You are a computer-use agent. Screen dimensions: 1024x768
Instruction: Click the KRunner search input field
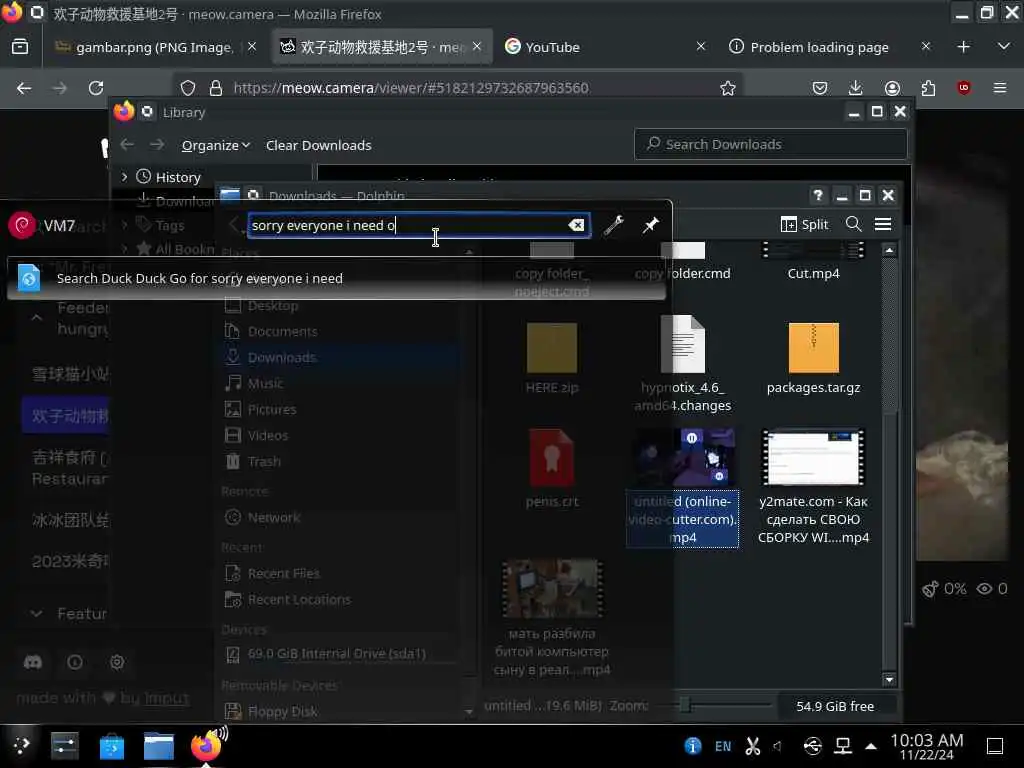pos(419,225)
